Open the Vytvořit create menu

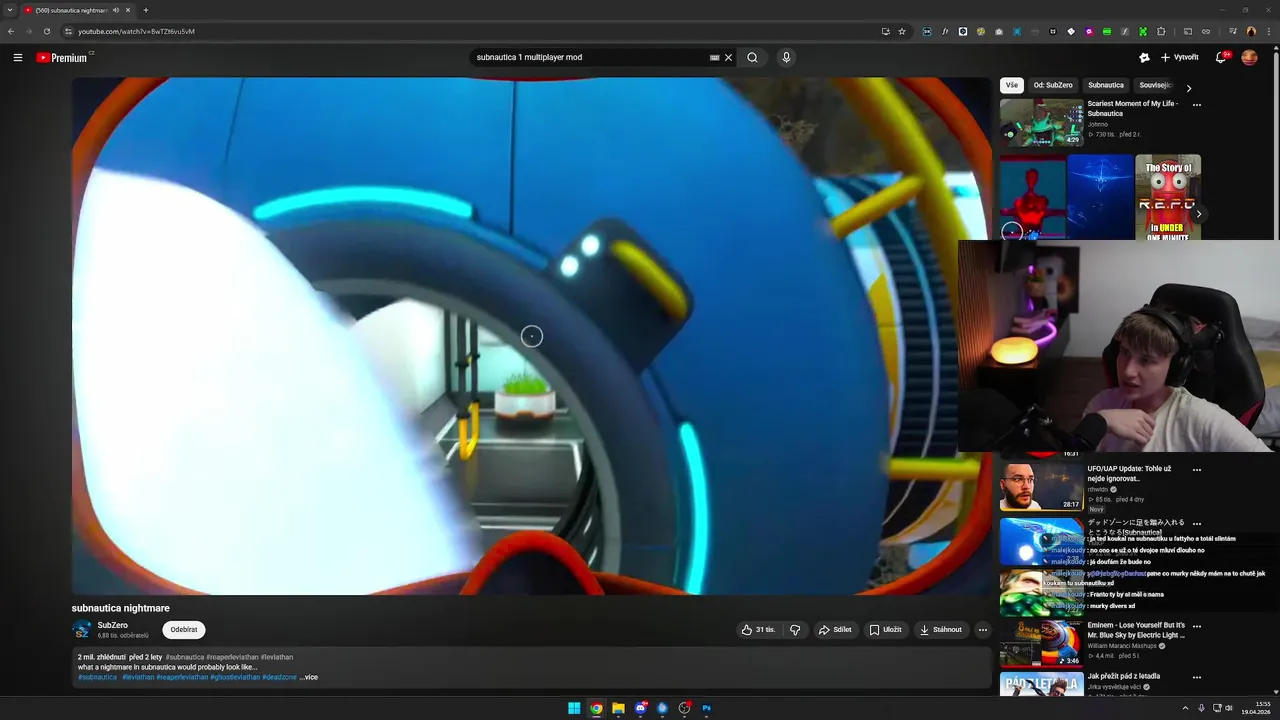tap(1179, 58)
